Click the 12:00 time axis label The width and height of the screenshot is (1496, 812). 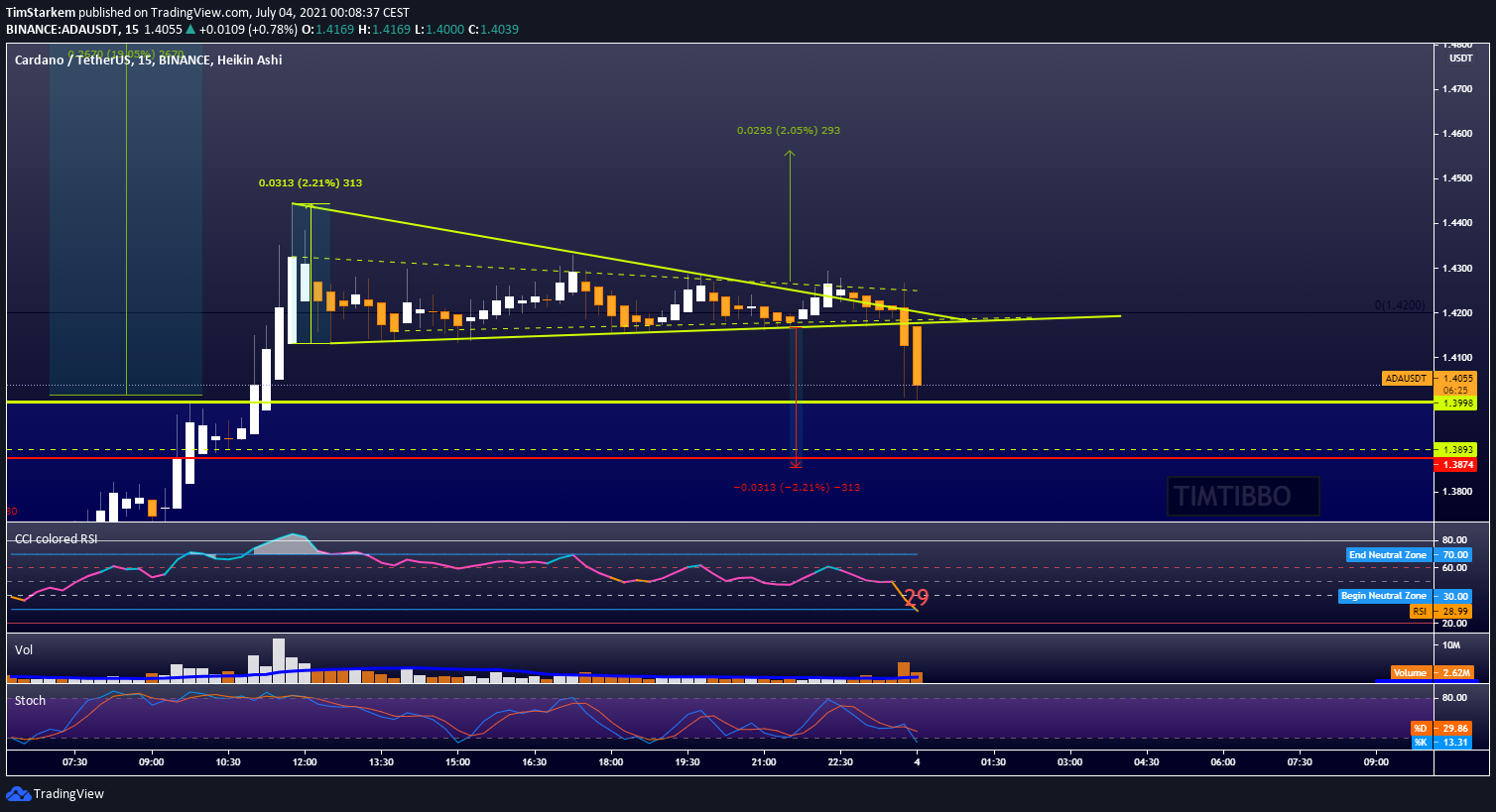[x=305, y=762]
